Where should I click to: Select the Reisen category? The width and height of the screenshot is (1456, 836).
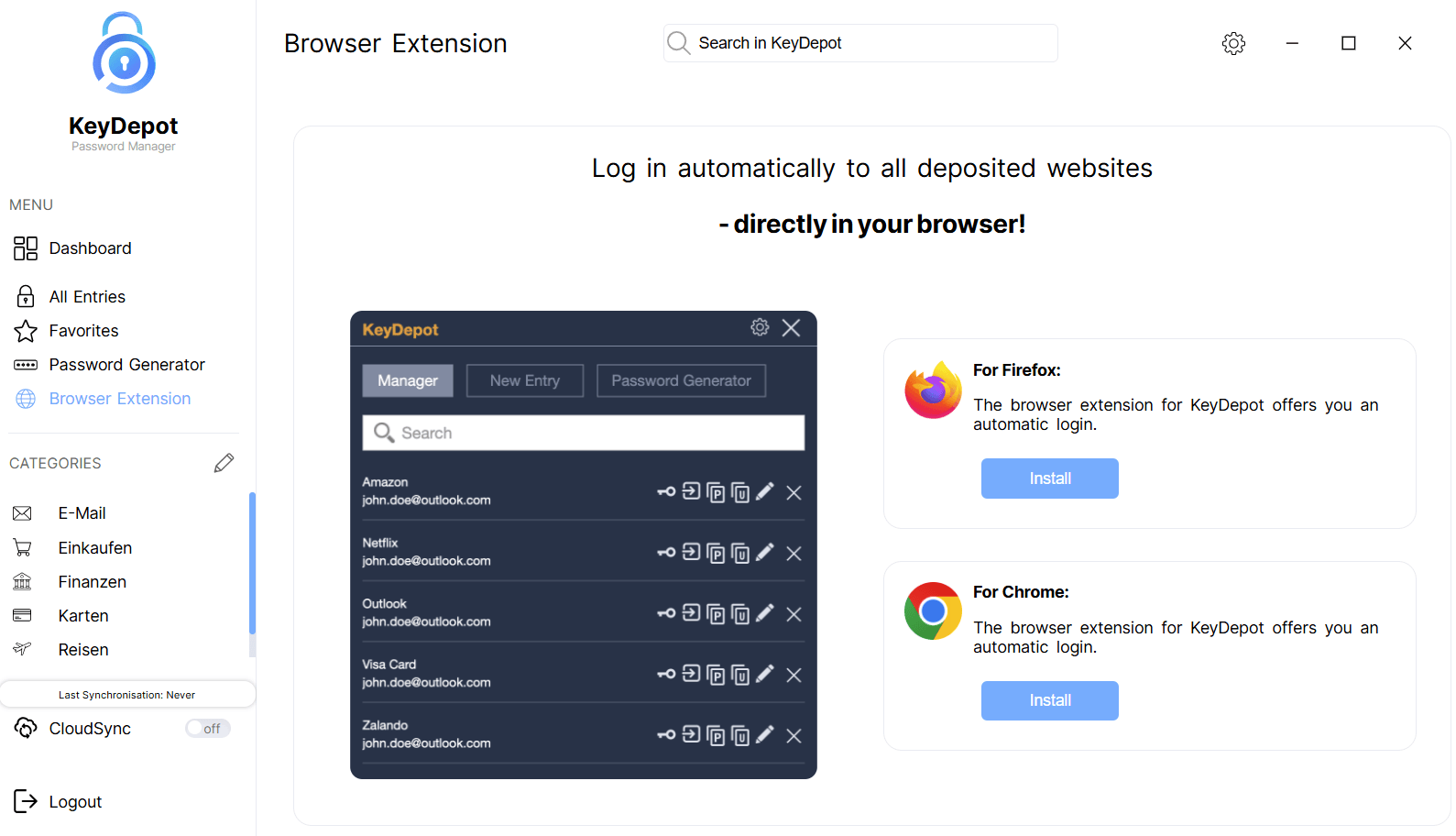(x=83, y=650)
